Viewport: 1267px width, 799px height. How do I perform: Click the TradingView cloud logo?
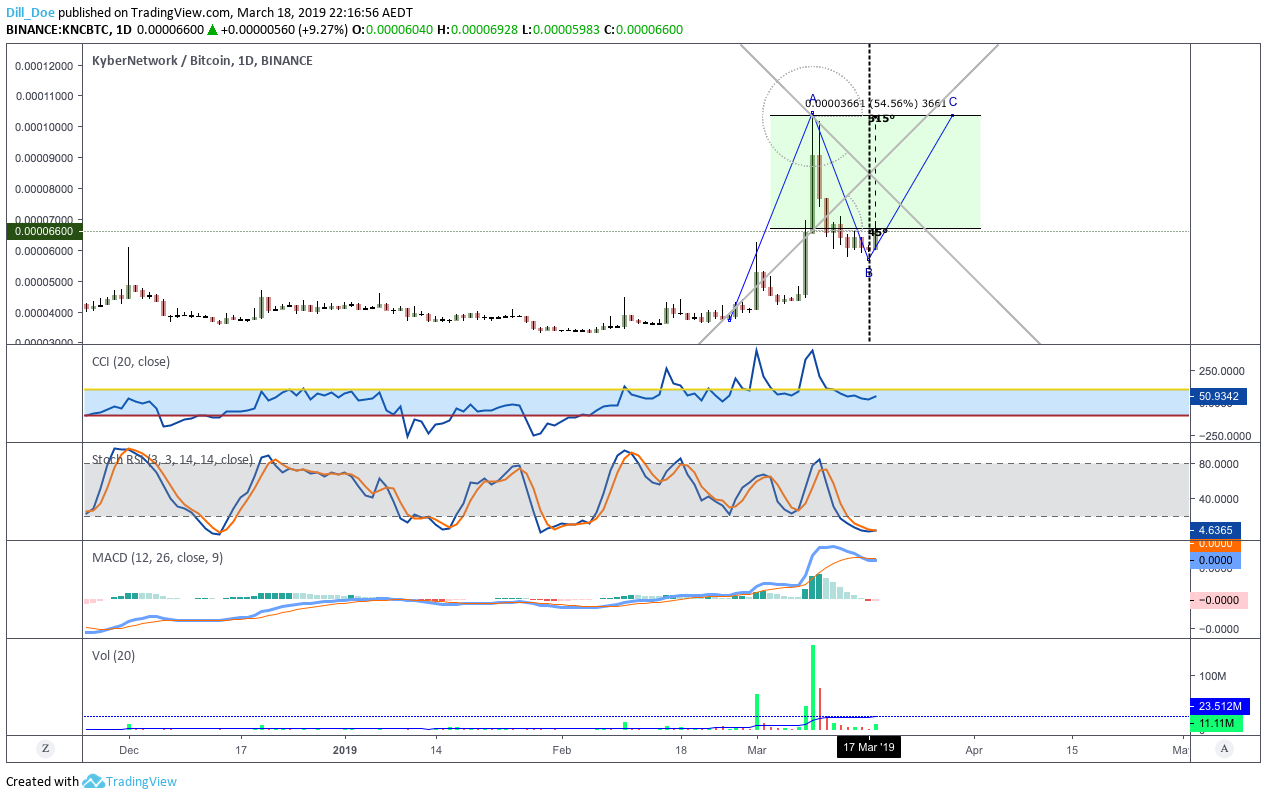(94, 782)
